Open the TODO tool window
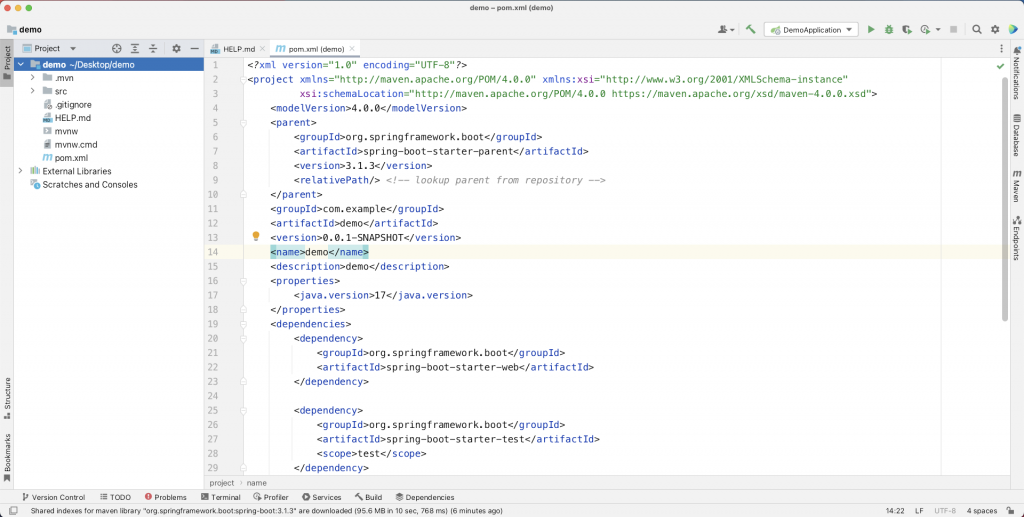The height and width of the screenshot is (517, 1024). (x=116, y=497)
